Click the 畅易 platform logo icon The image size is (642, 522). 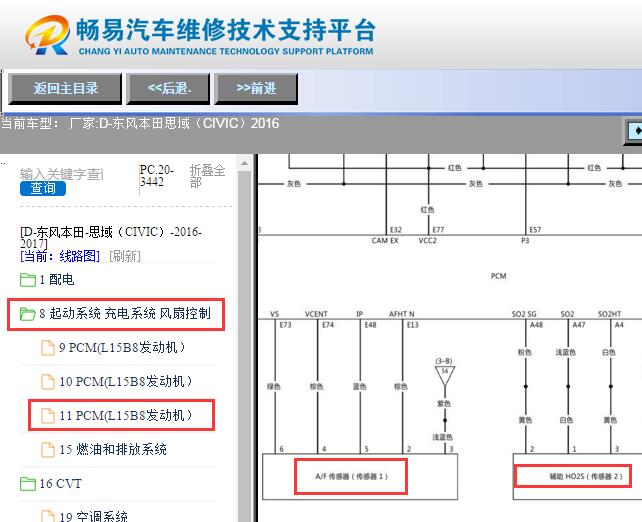pyautogui.click(x=47, y=35)
